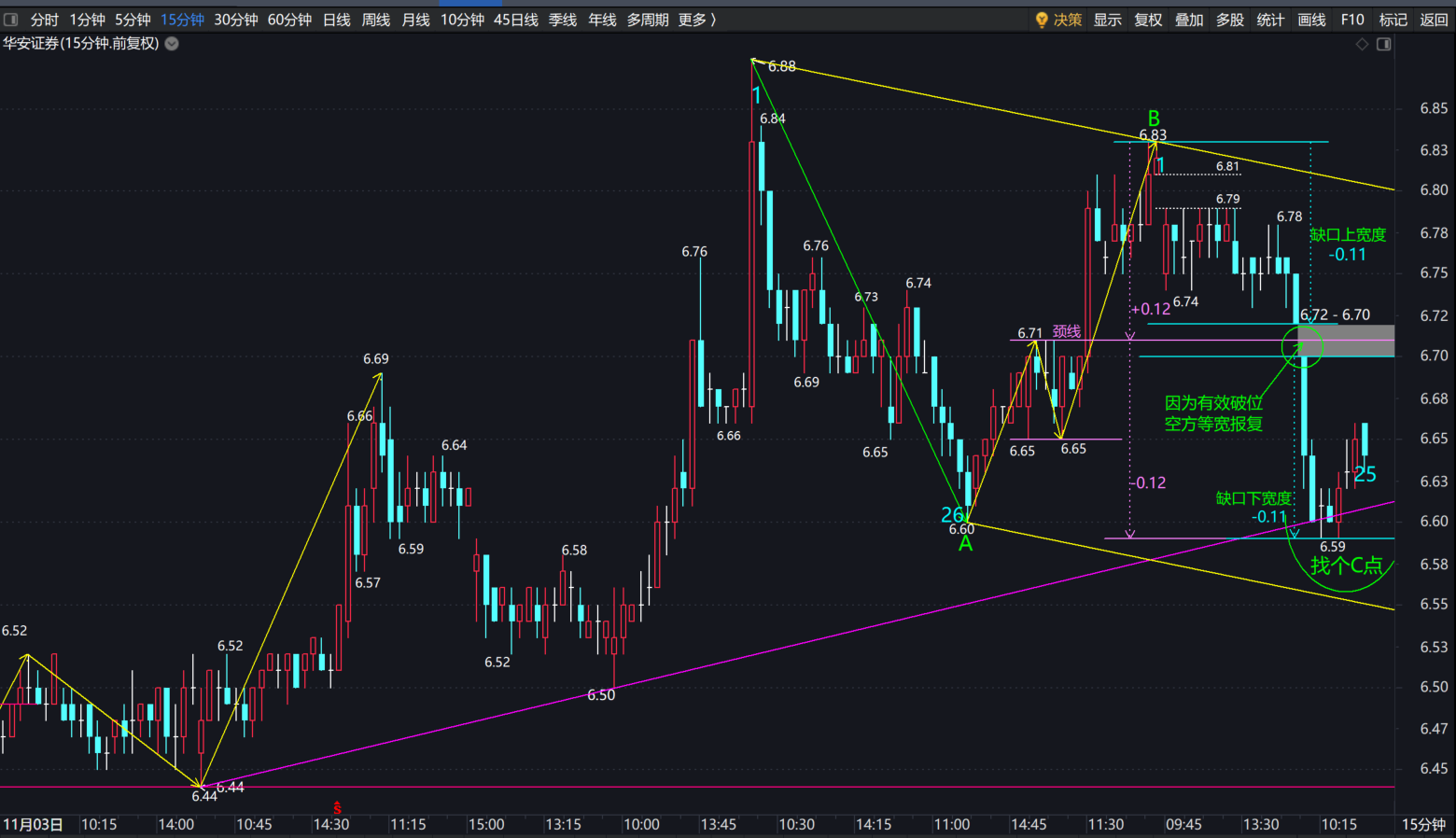Click 返回 to go back
This screenshot has width=1456, height=838.
(x=1434, y=20)
